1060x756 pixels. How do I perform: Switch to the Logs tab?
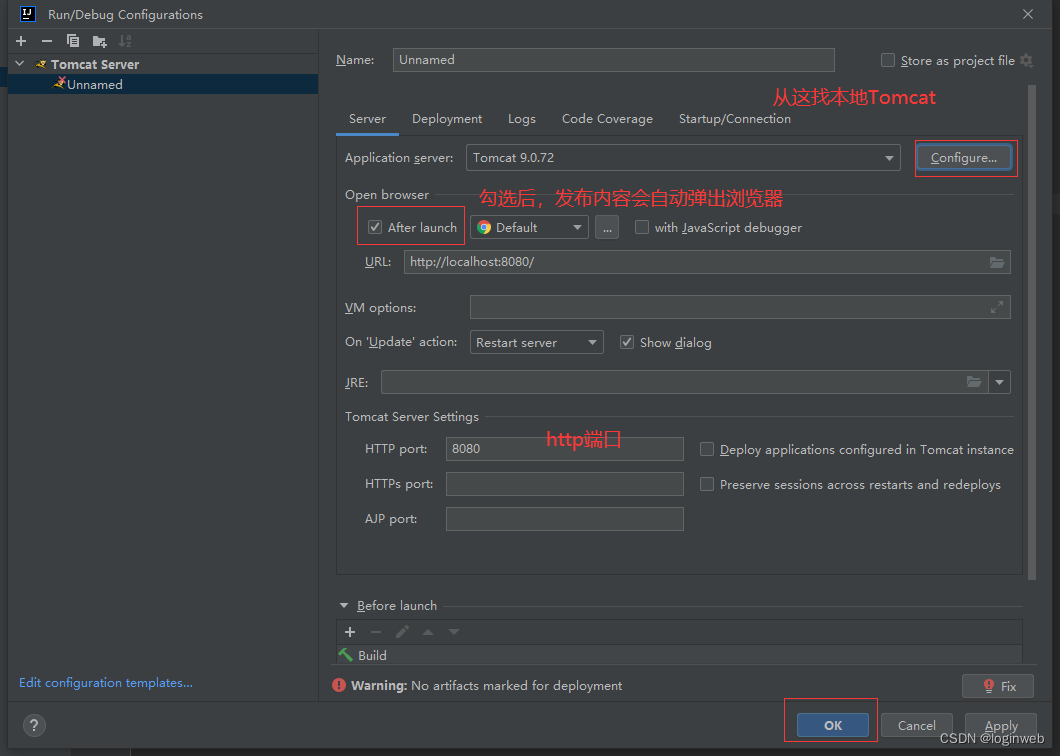521,119
